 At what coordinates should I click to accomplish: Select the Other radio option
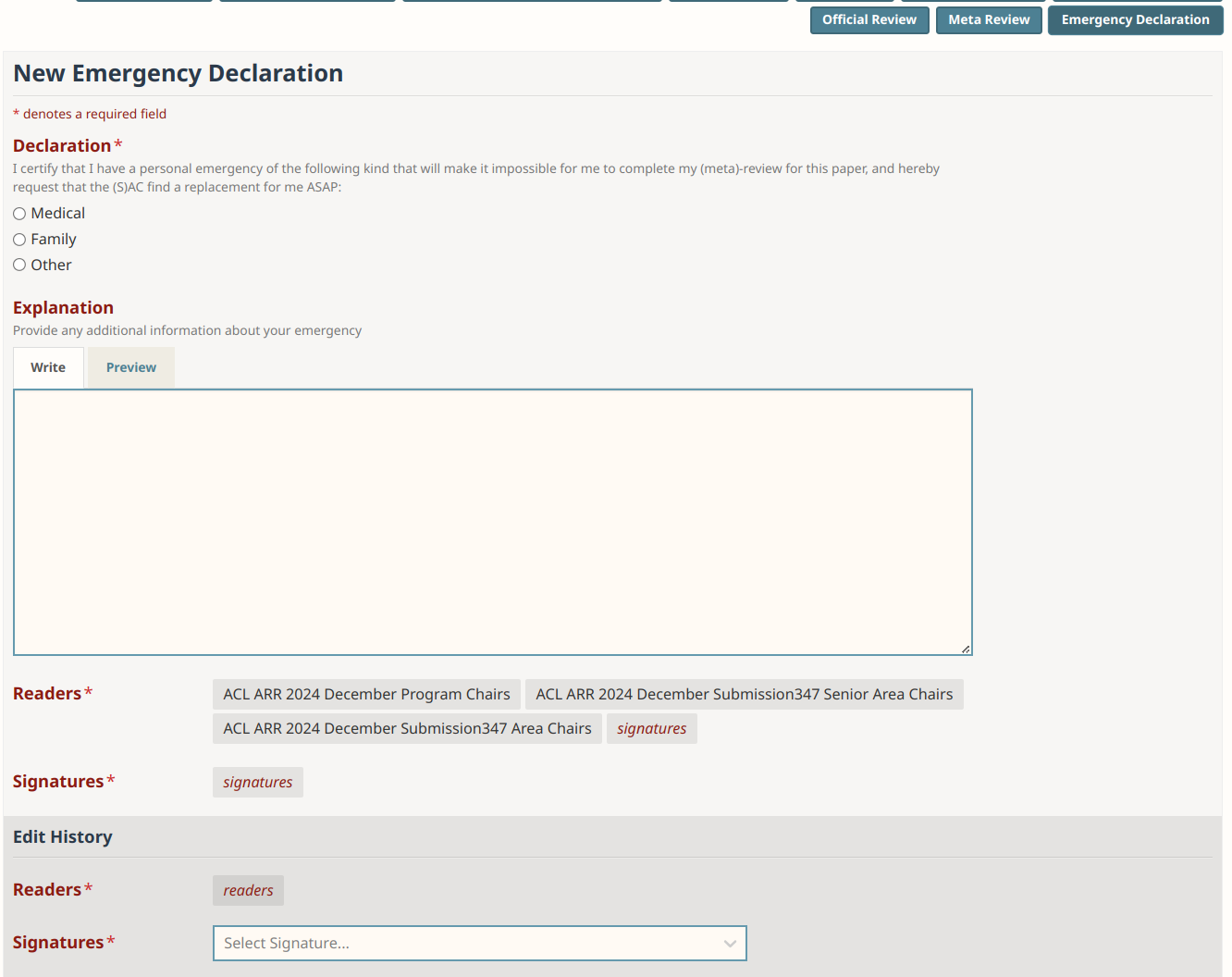(19, 265)
